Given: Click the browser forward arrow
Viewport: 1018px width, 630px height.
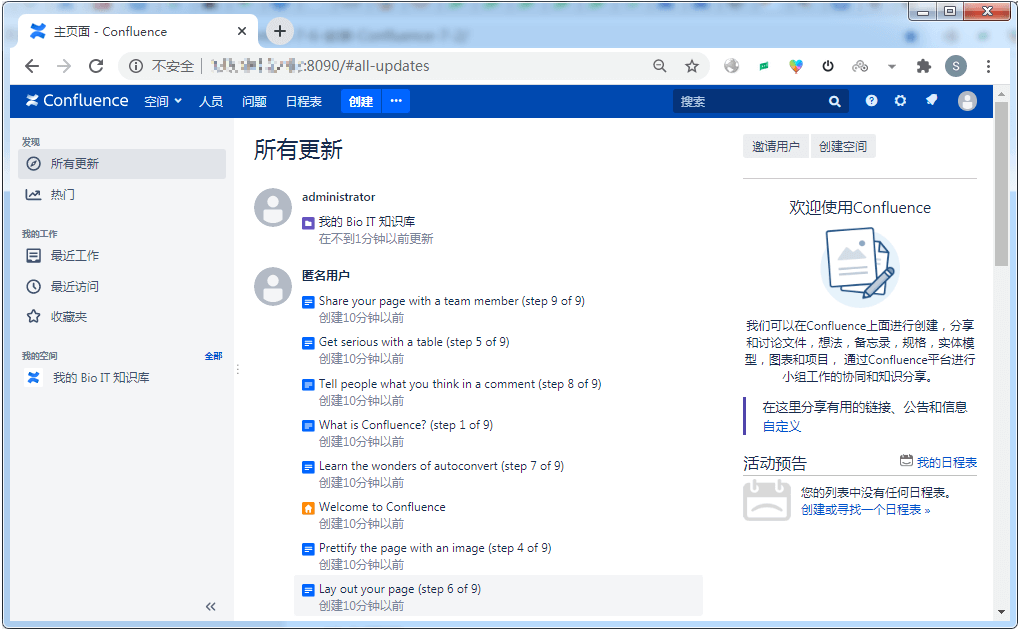Looking at the screenshot, I should [x=64, y=66].
